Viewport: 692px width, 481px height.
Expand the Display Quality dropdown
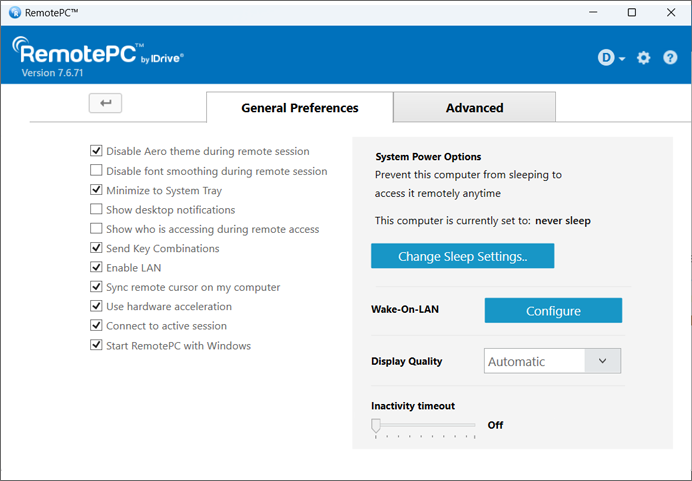click(x=602, y=361)
